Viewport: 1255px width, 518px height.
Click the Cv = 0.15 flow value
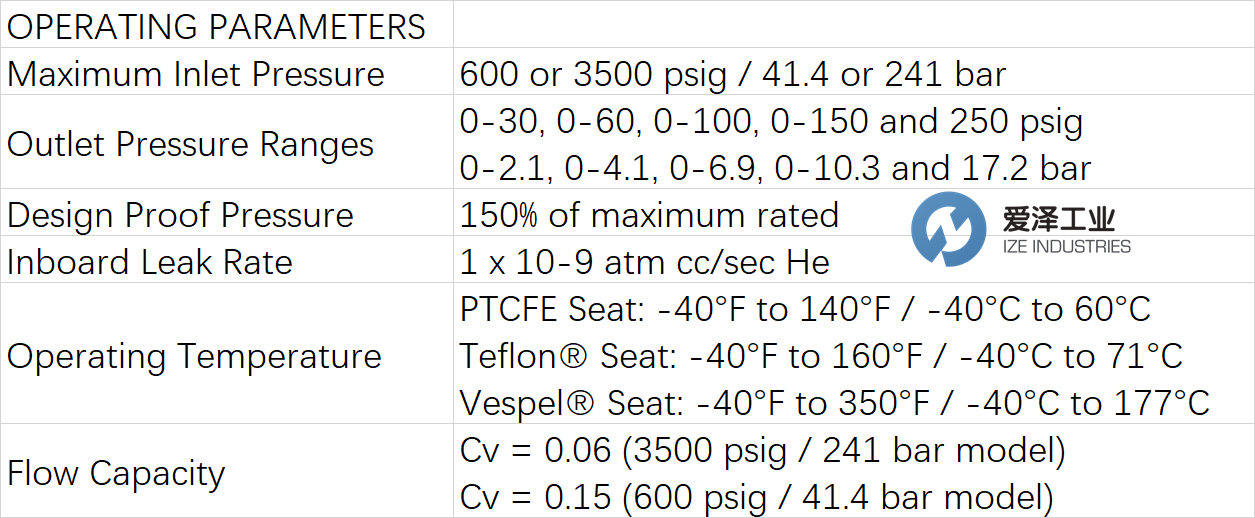tap(756, 497)
